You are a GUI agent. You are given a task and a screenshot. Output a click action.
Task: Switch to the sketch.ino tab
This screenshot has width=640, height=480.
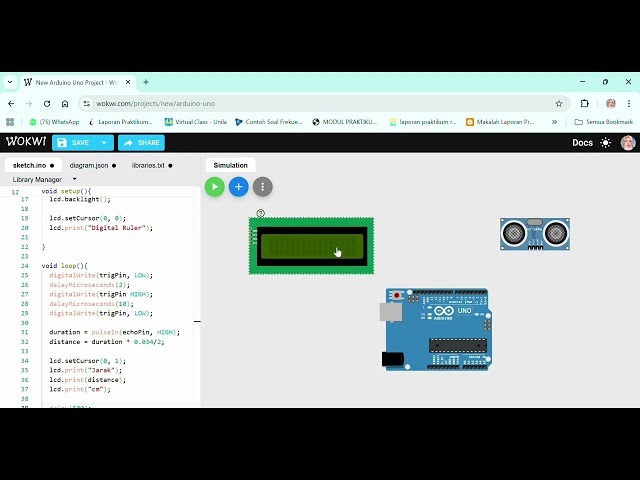(33, 165)
